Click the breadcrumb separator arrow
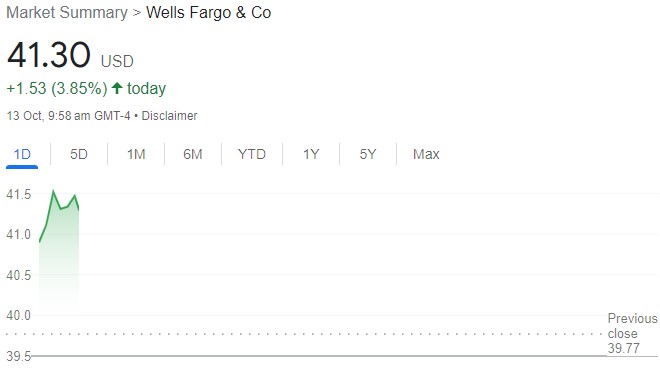Viewport: 660px width, 369px height. (x=136, y=13)
